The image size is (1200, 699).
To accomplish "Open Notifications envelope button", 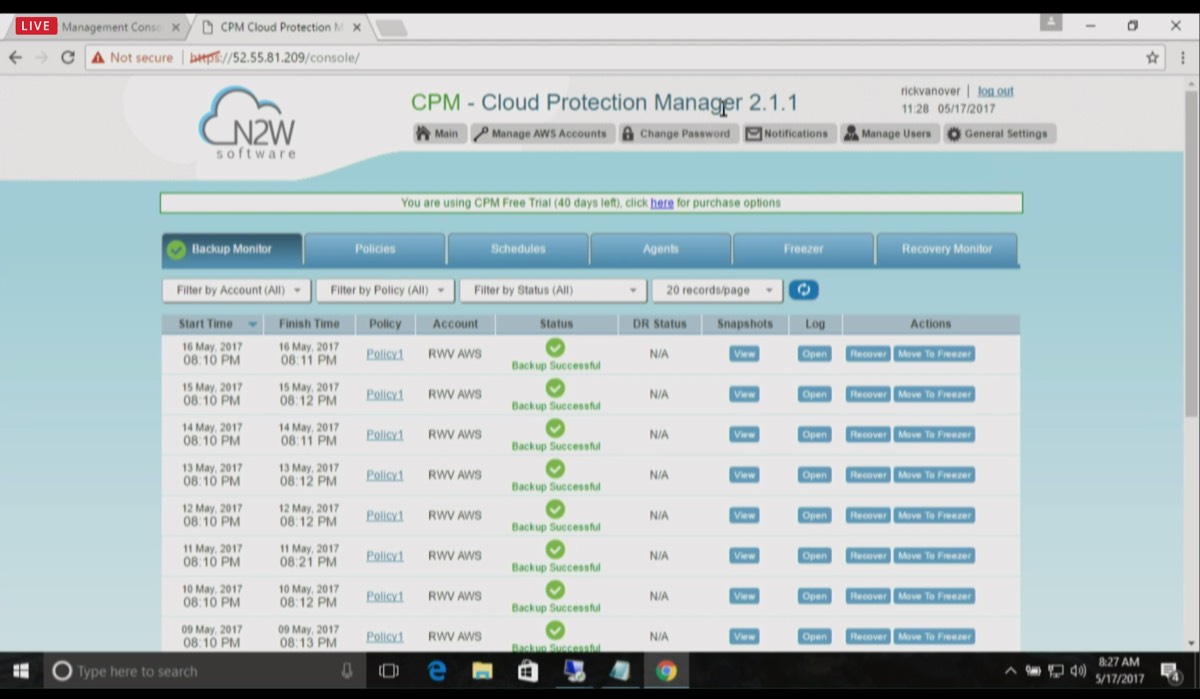I will (x=787, y=134).
